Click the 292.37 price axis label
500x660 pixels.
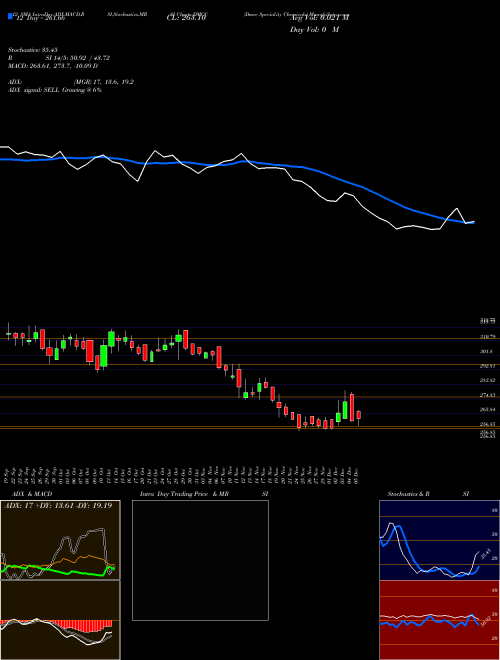tap(488, 366)
